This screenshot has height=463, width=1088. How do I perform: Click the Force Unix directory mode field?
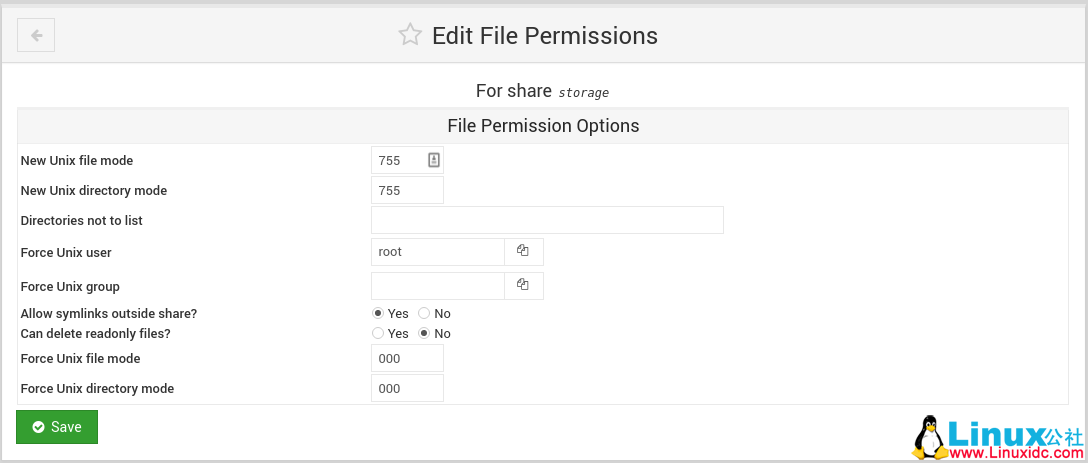tap(407, 389)
